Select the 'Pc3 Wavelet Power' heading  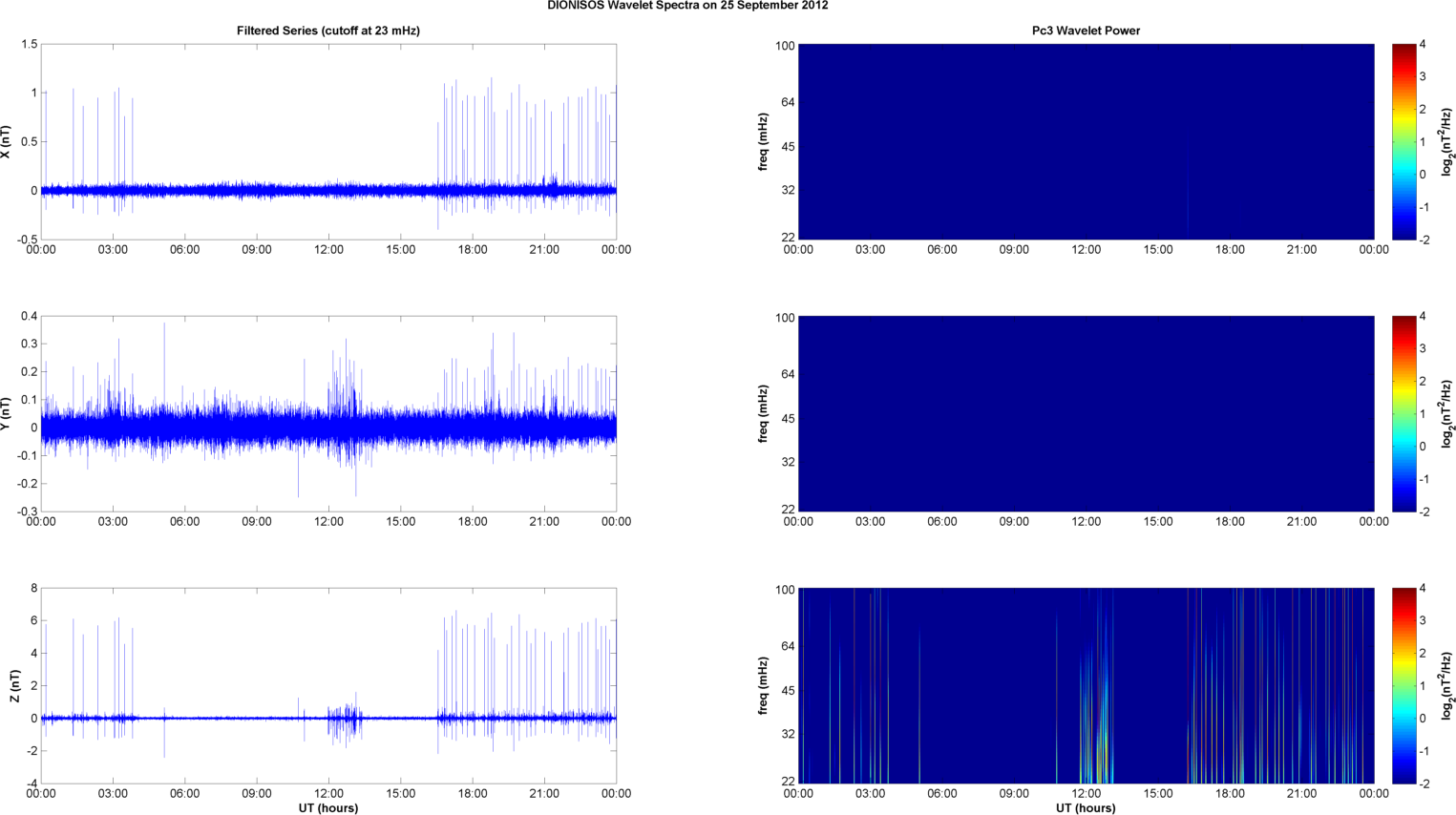click(x=1086, y=31)
